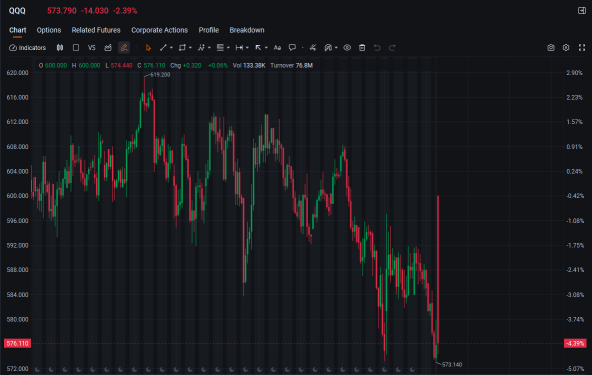
Task: Undo the last drawing action
Action: (x=377, y=48)
